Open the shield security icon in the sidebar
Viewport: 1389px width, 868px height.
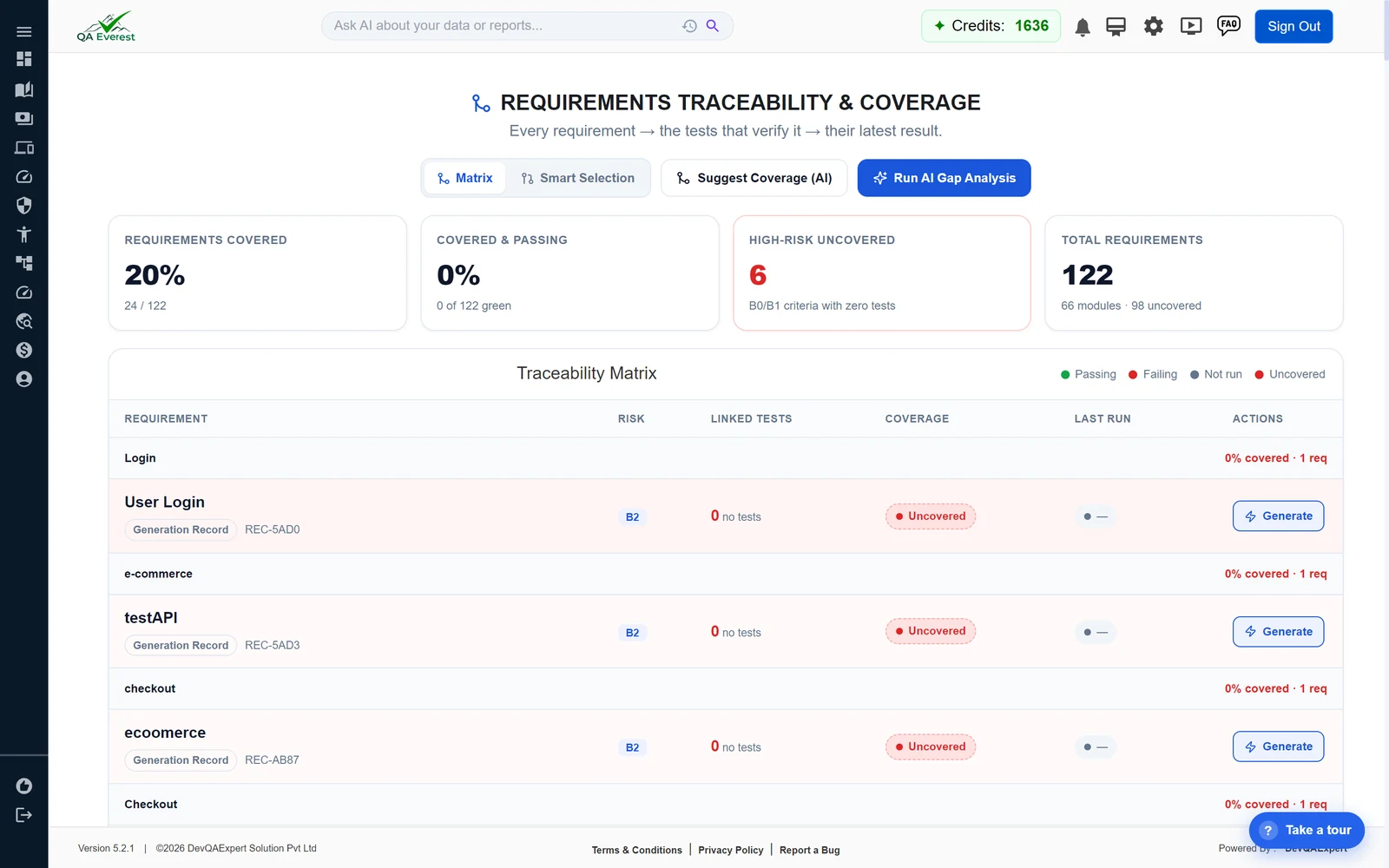[x=23, y=206]
